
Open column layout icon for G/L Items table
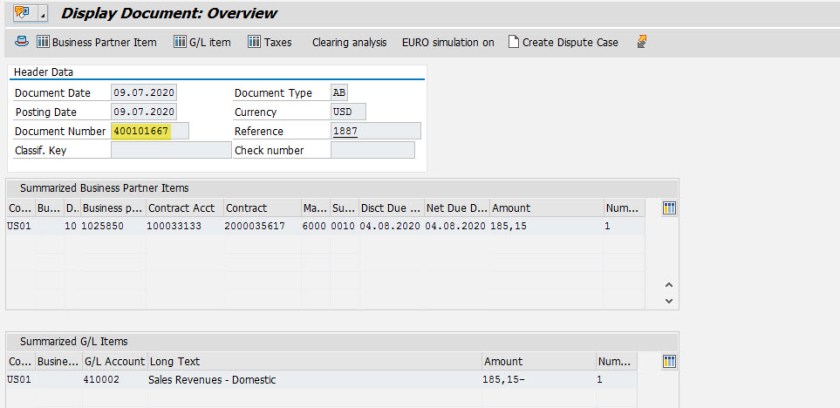click(x=669, y=362)
